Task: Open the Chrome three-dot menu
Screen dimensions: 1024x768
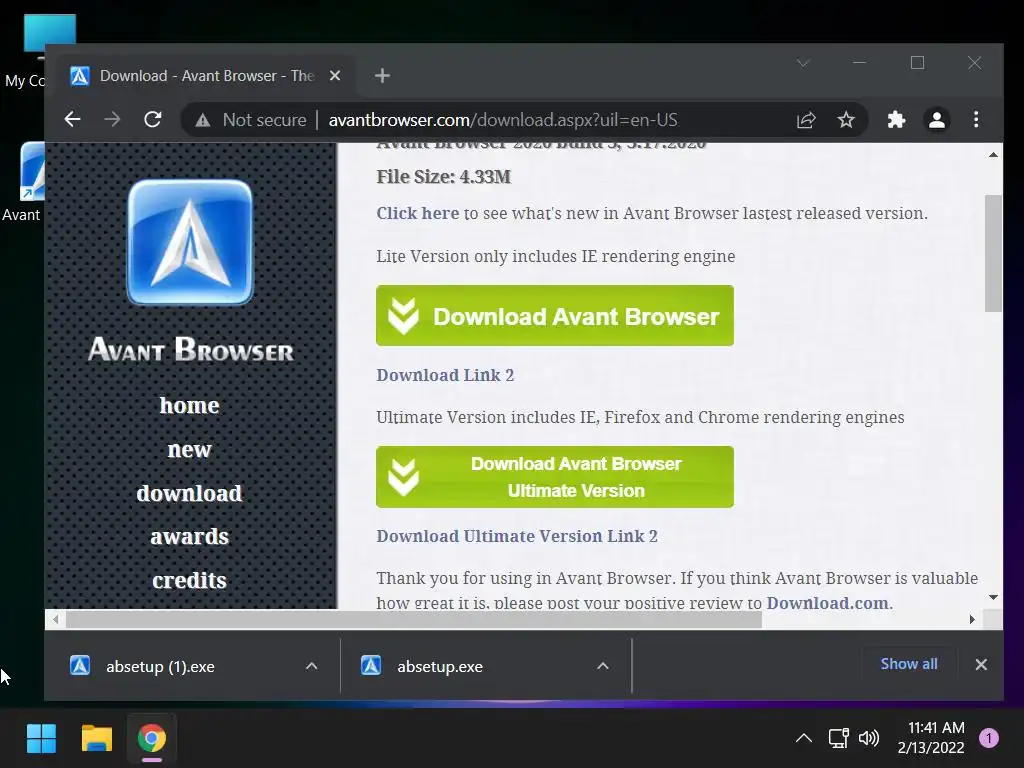Action: 976,120
